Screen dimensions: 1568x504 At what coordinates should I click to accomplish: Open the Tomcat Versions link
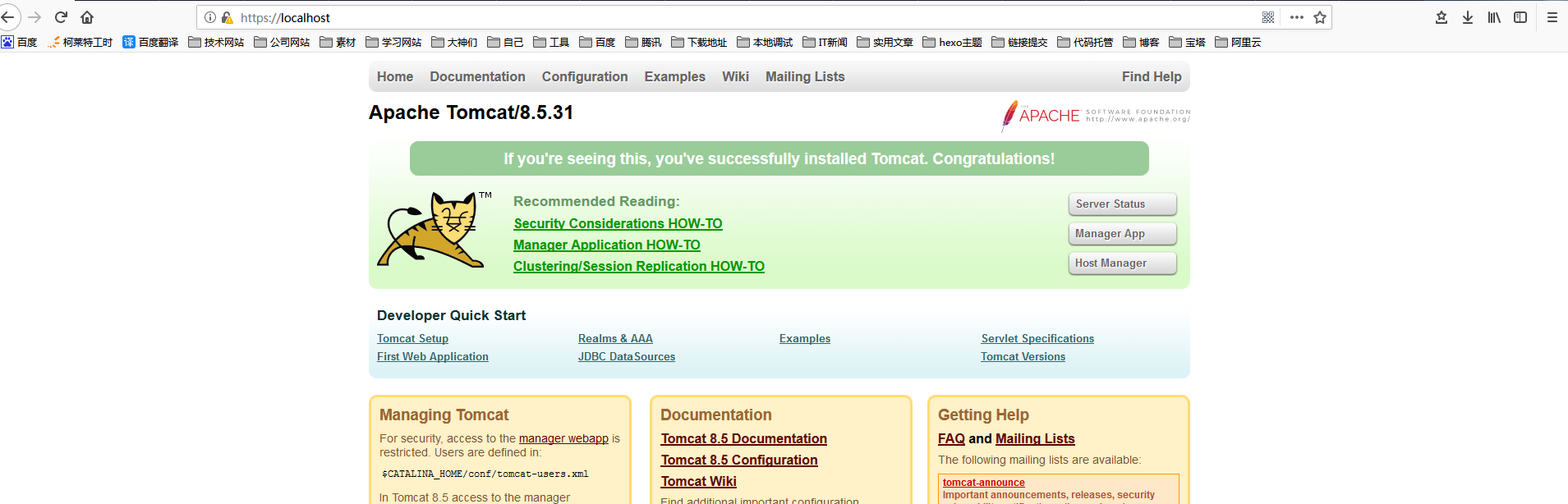click(x=1023, y=356)
